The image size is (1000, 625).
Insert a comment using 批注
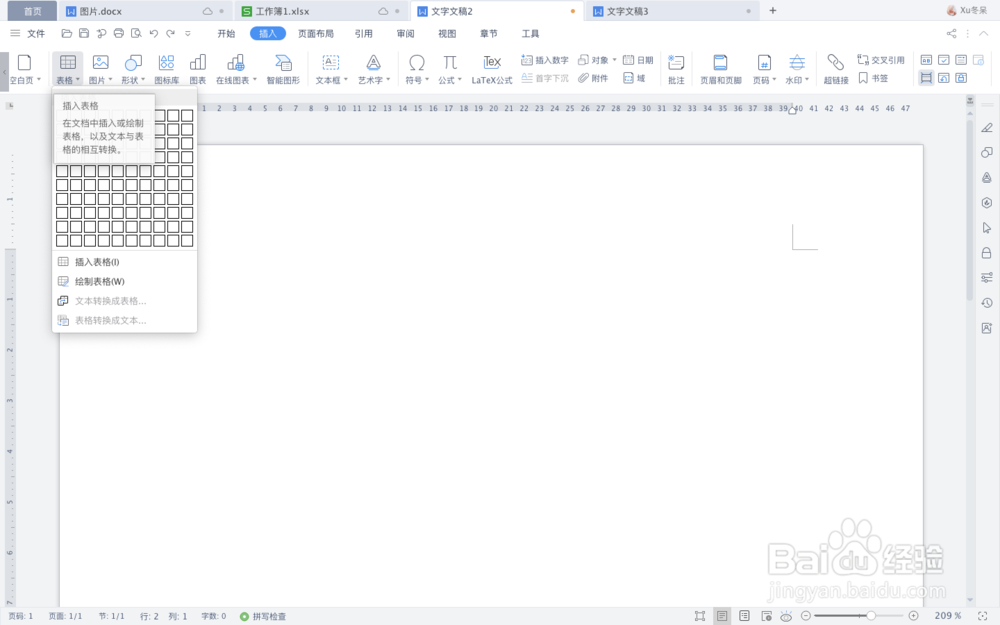click(675, 68)
